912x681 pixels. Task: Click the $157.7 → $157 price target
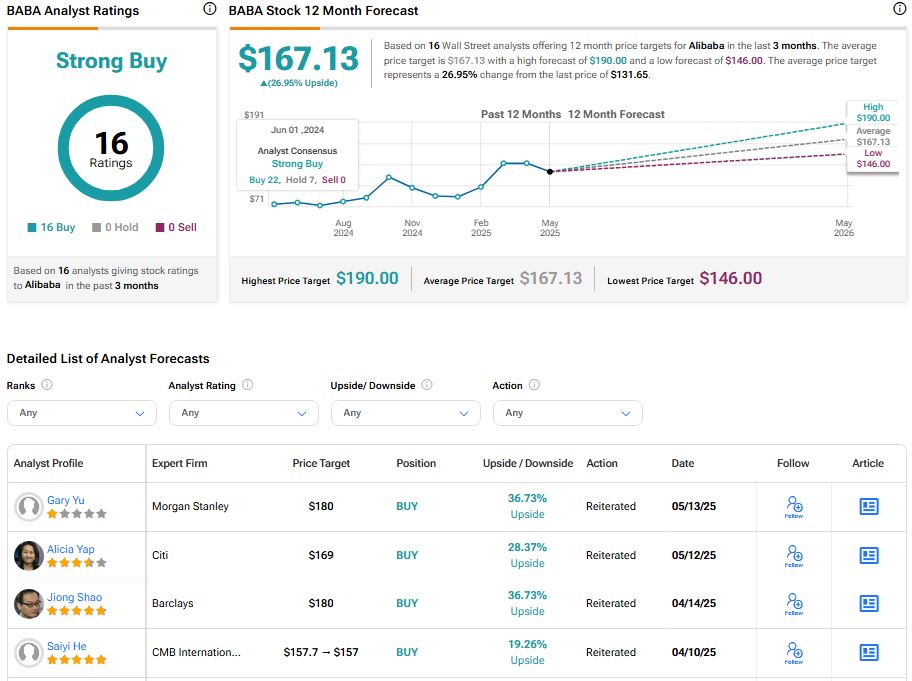pyautogui.click(x=321, y=653)
